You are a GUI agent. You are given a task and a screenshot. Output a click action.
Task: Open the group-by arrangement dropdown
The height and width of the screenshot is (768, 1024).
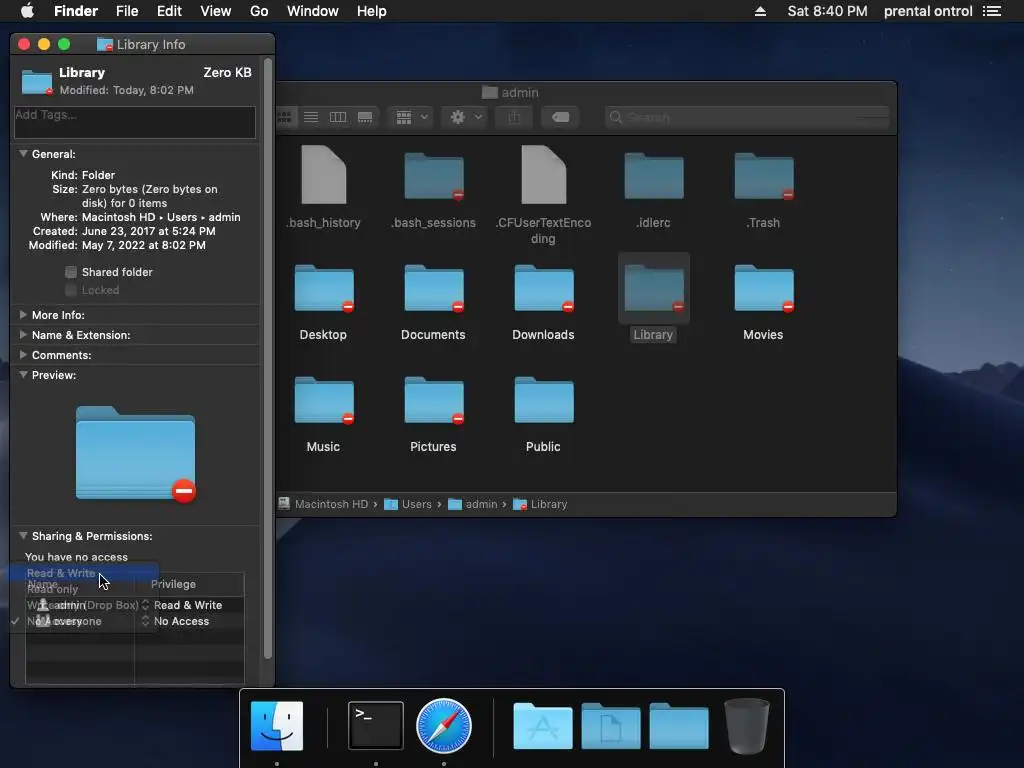(411, 117)
